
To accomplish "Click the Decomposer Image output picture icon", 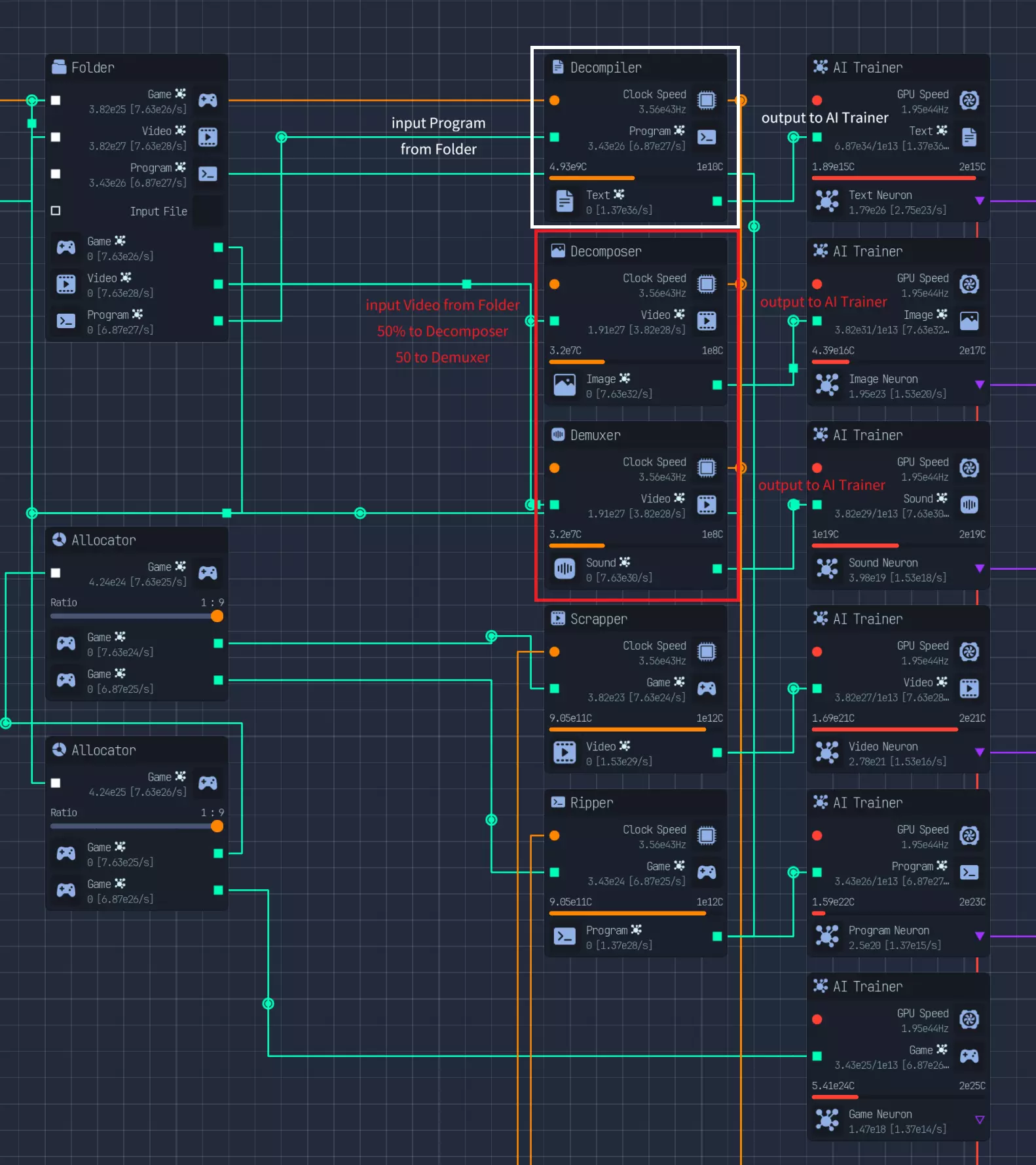I will click(x=564, y=385).
